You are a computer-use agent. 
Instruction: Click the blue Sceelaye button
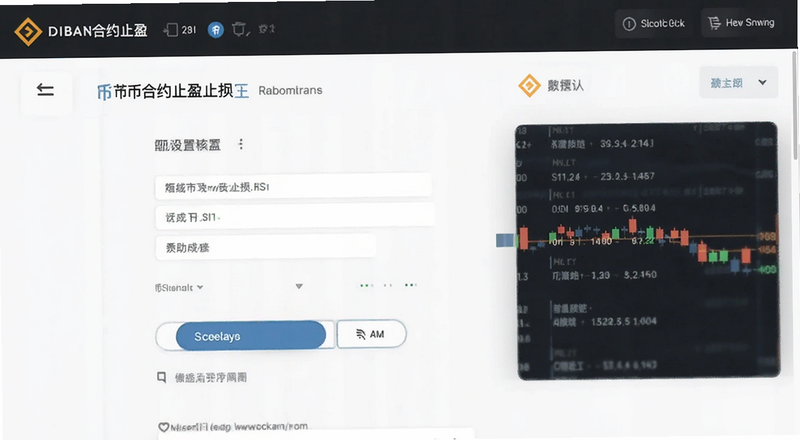[x=251, y=336]
